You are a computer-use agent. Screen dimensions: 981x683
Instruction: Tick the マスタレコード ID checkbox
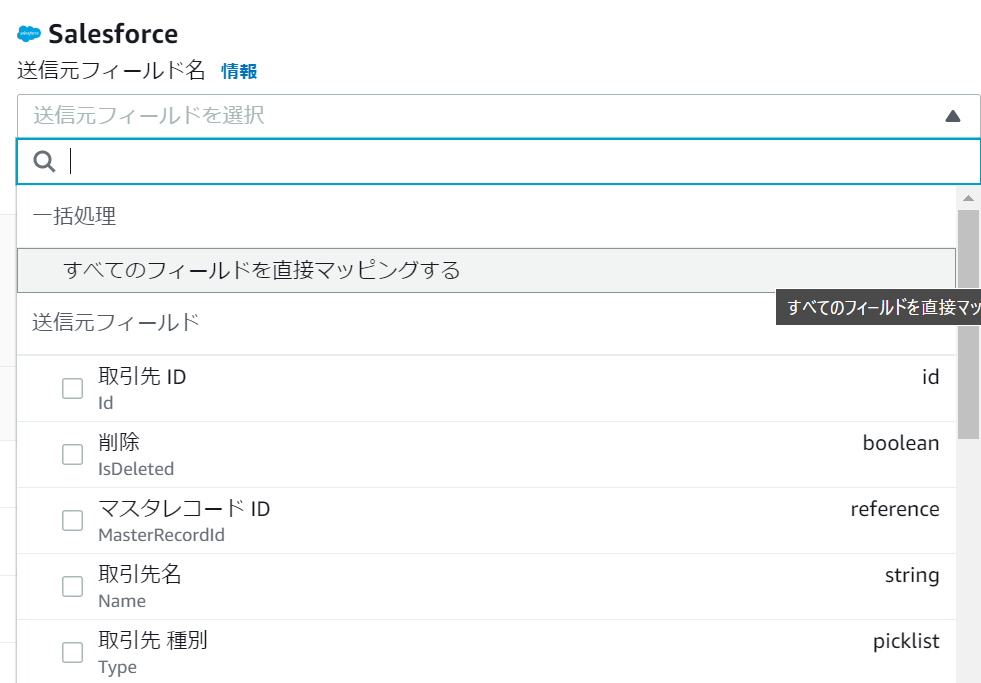point(73,520)
